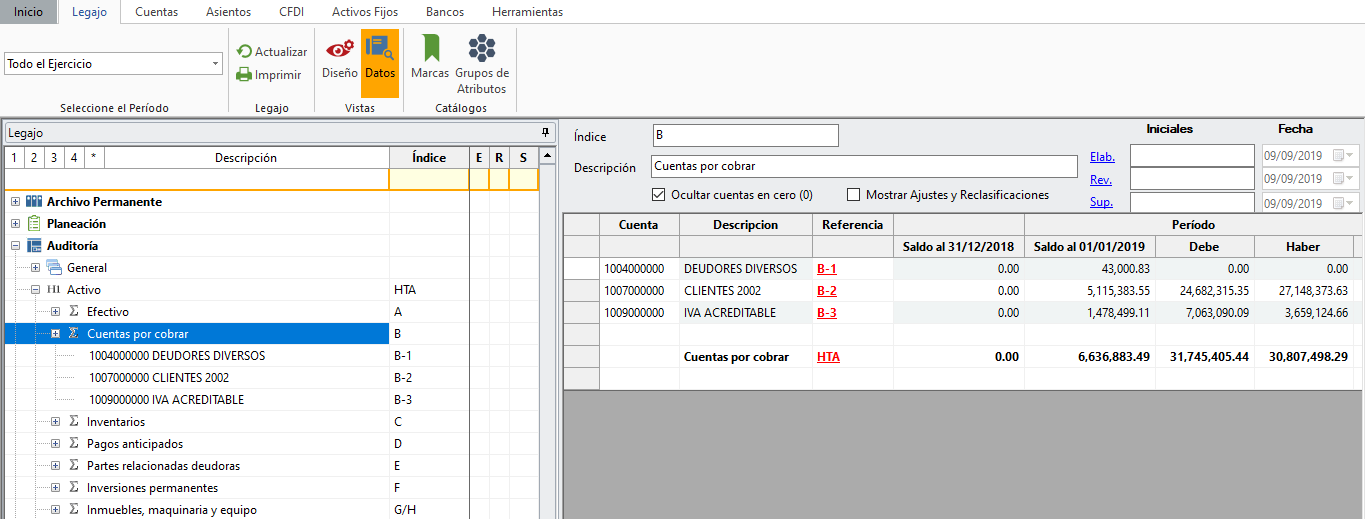Open the Todo el Ejercicio period dropdown

pyautogui.click(x=216, y=64)
